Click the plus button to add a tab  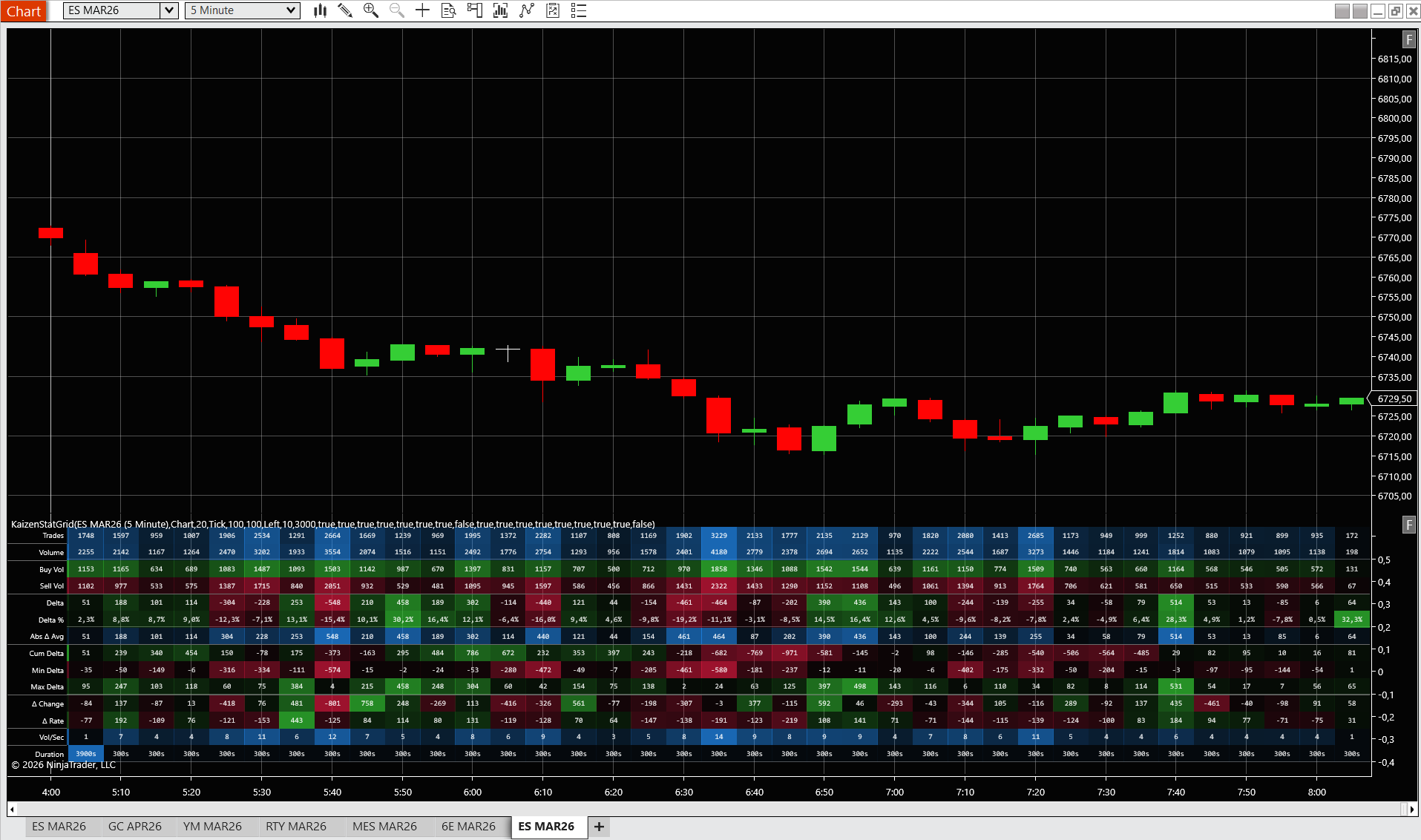coord(598,826)
